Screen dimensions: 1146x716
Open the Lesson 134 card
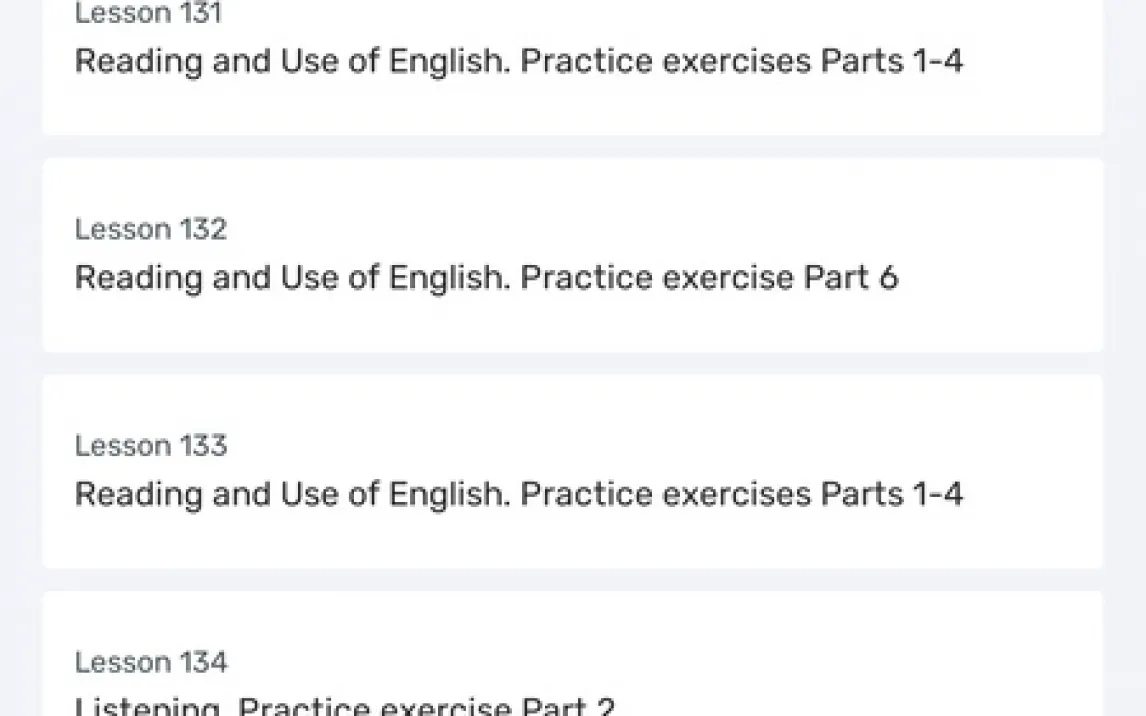pos(572,654)
